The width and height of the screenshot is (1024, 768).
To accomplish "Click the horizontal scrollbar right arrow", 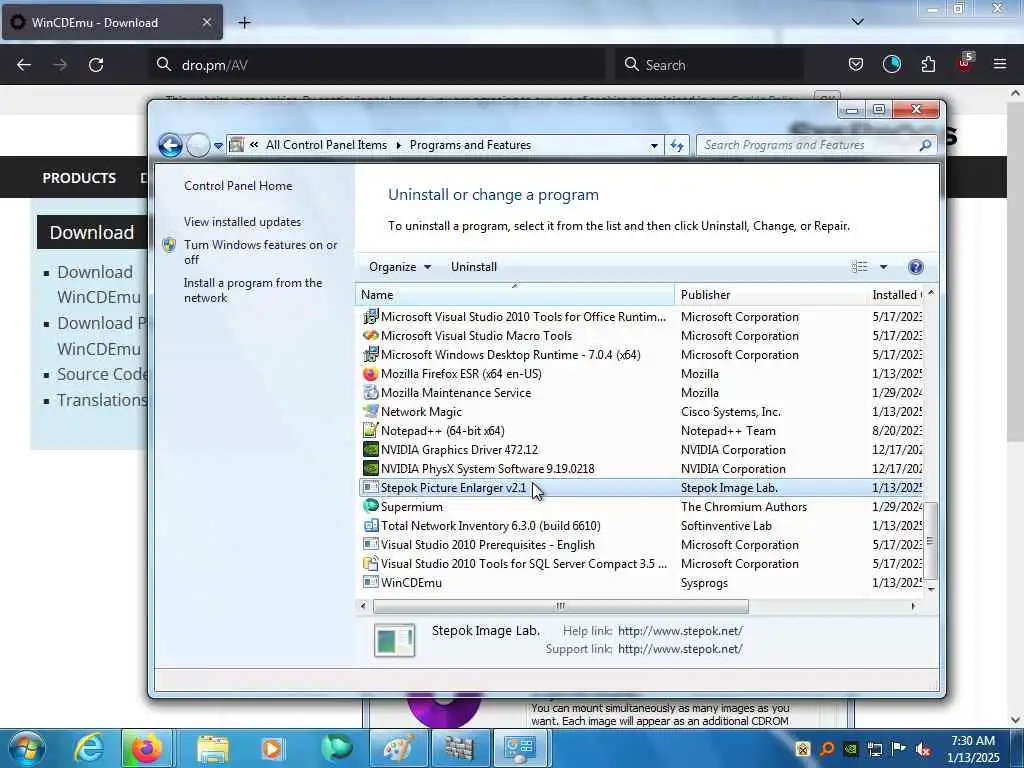I will point(913,606).
